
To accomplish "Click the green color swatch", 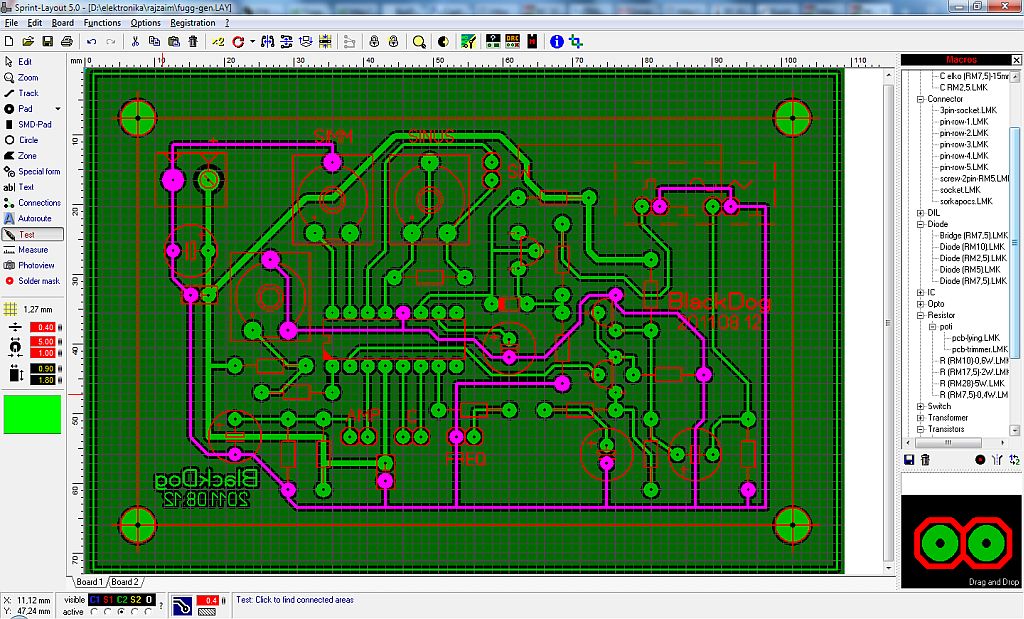I will point(32,414).
